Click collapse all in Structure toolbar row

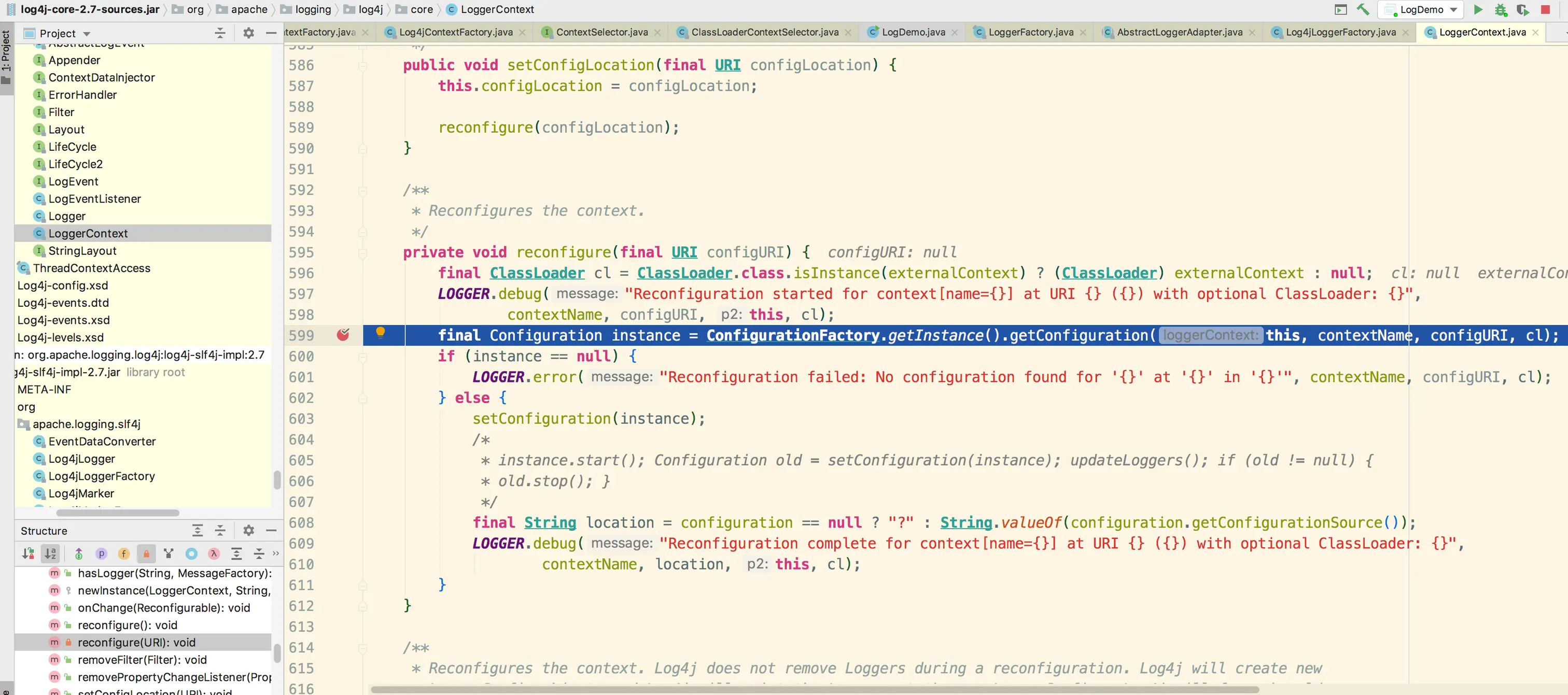259,553
